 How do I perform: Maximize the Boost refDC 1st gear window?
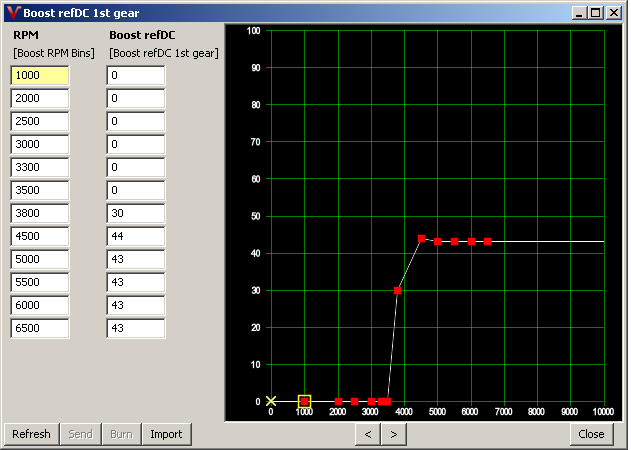coord(597,12)
